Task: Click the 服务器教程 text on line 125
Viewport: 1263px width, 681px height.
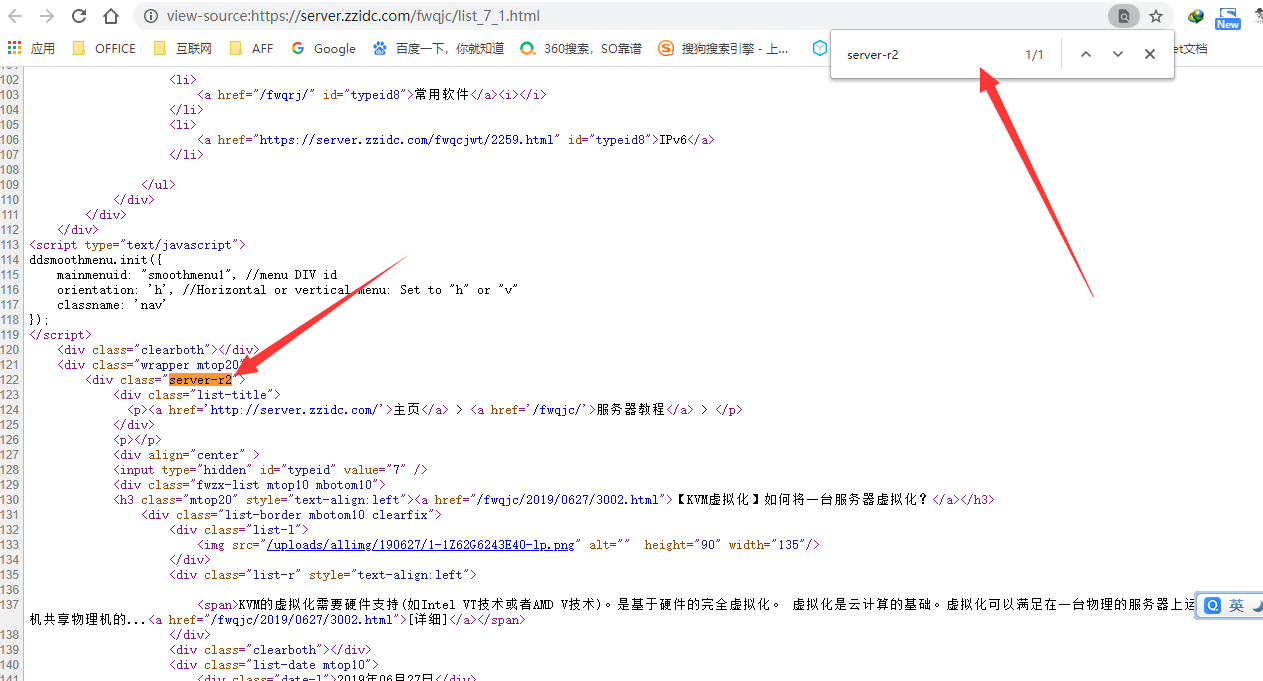Action: (630, 410)
